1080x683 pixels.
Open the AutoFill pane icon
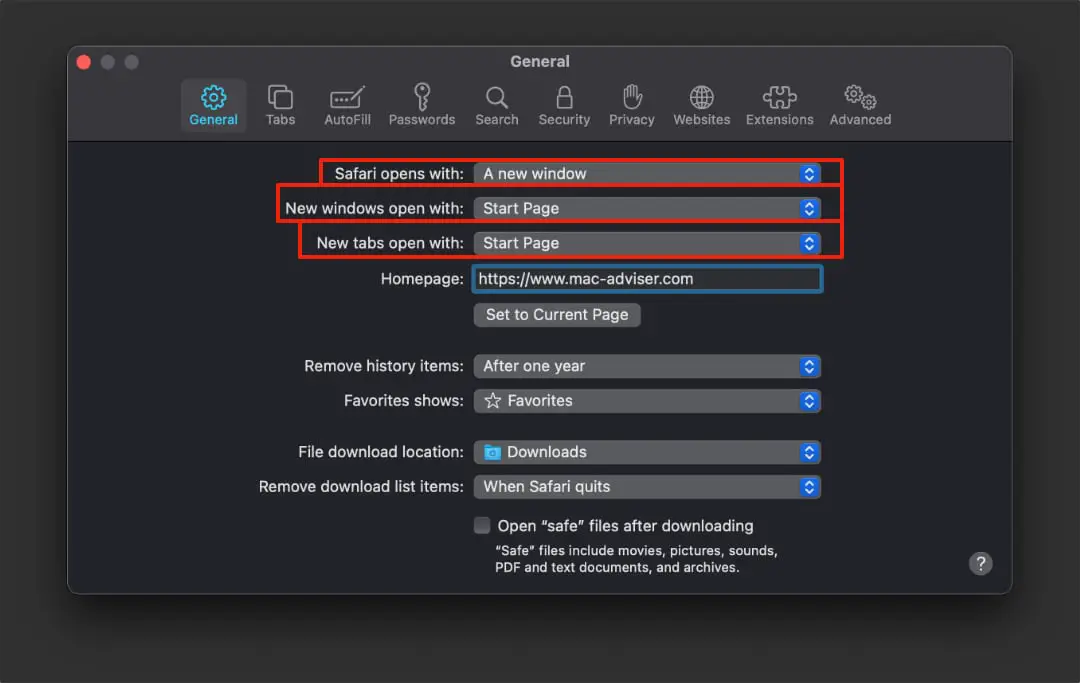pos(347,98)
